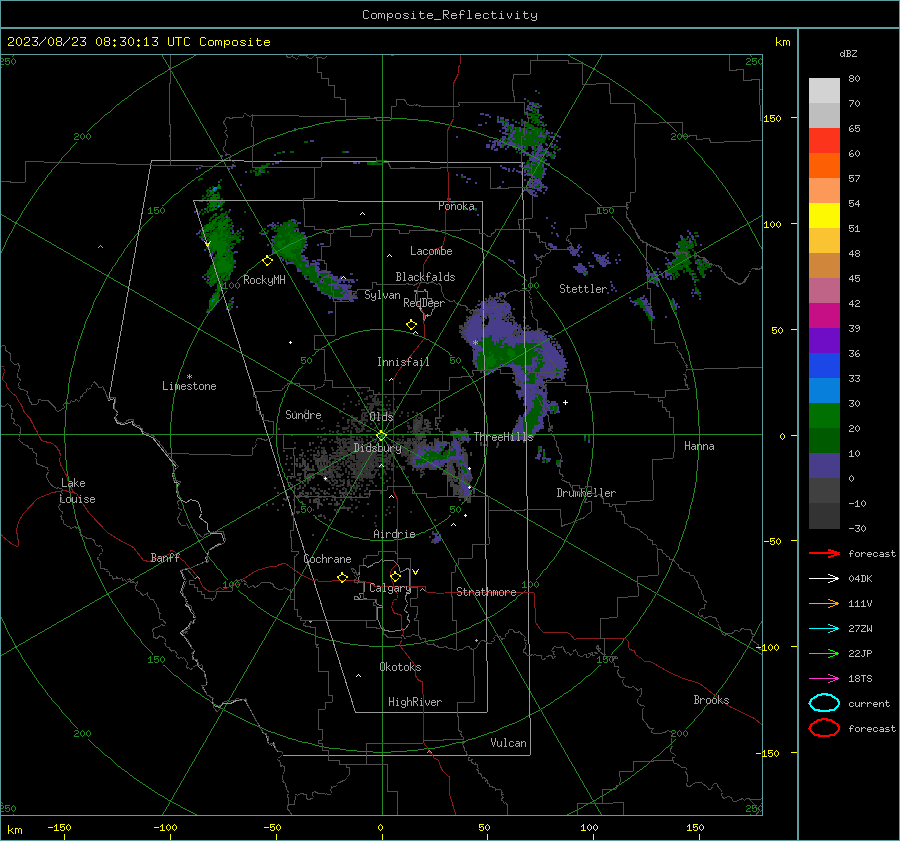Click the 42 dBZ pink color swatch
Screen dimensions: 900x841
click(824, 290)
